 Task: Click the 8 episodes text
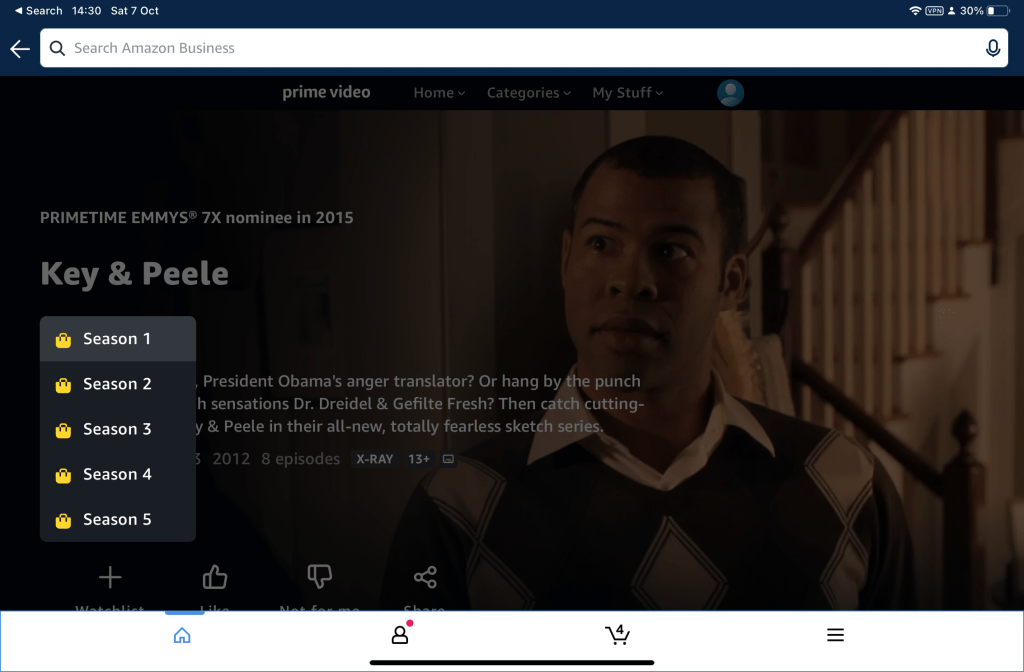(x=300, y=459)
